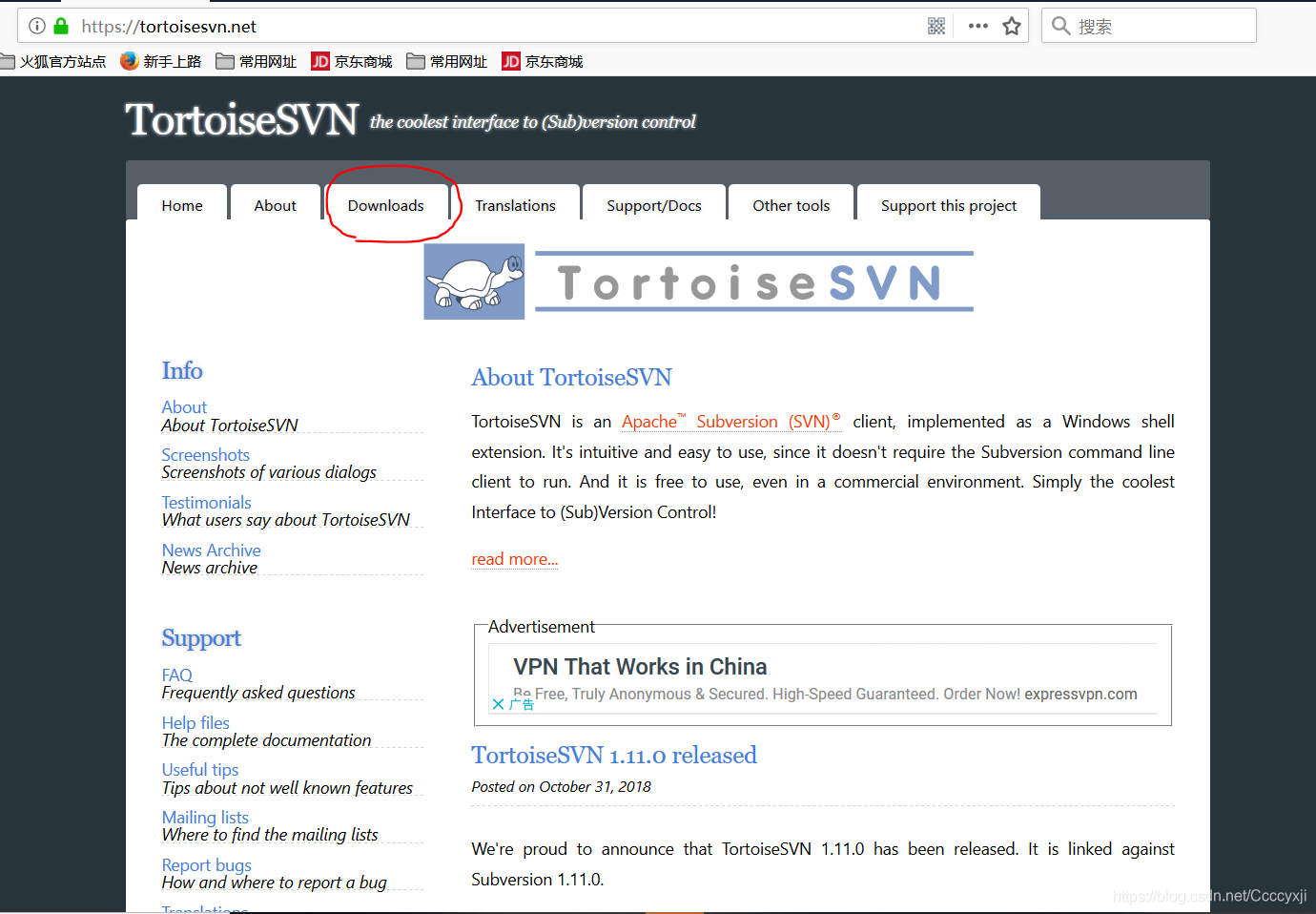Open the VPN That Works in China ad
This screenshot has height=914, width=1316.
coord(640,667)
